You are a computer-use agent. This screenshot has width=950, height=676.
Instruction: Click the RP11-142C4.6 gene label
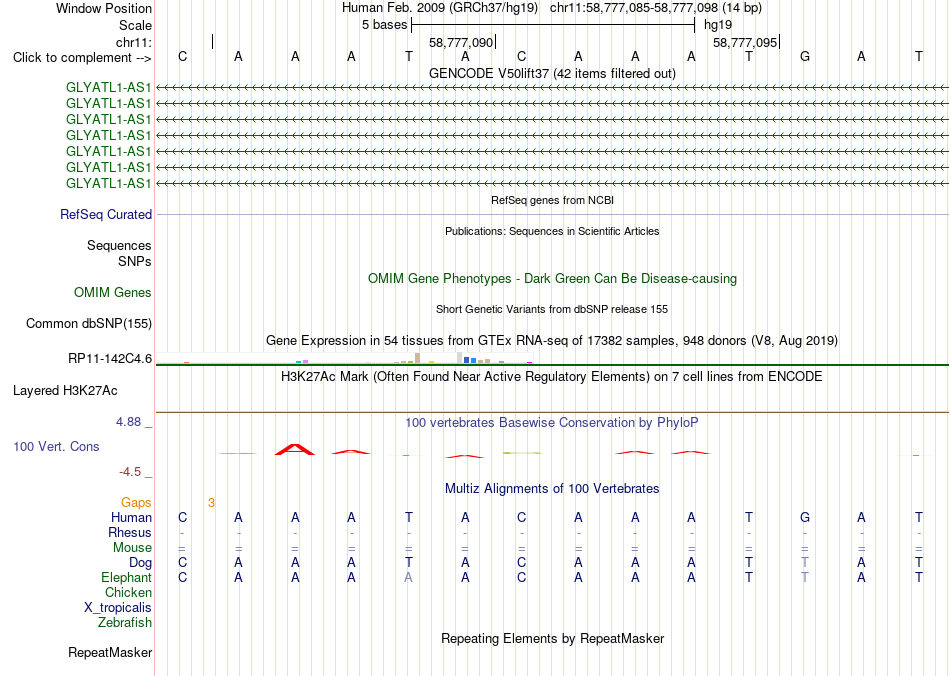(110, 359)
